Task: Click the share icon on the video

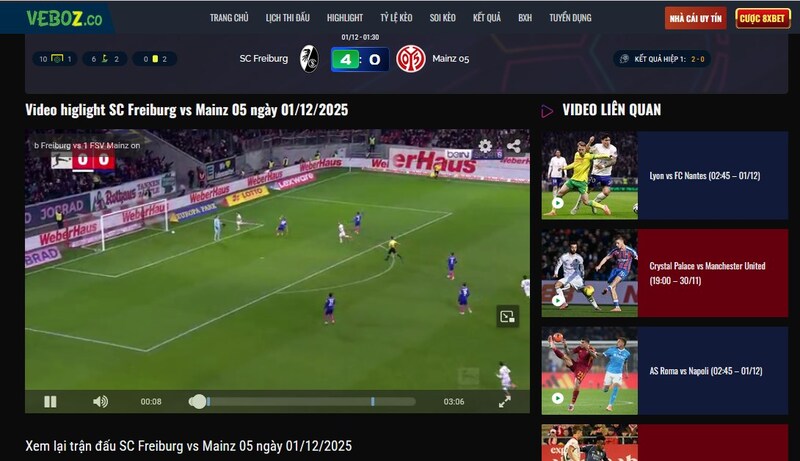Action: [513, 145]
